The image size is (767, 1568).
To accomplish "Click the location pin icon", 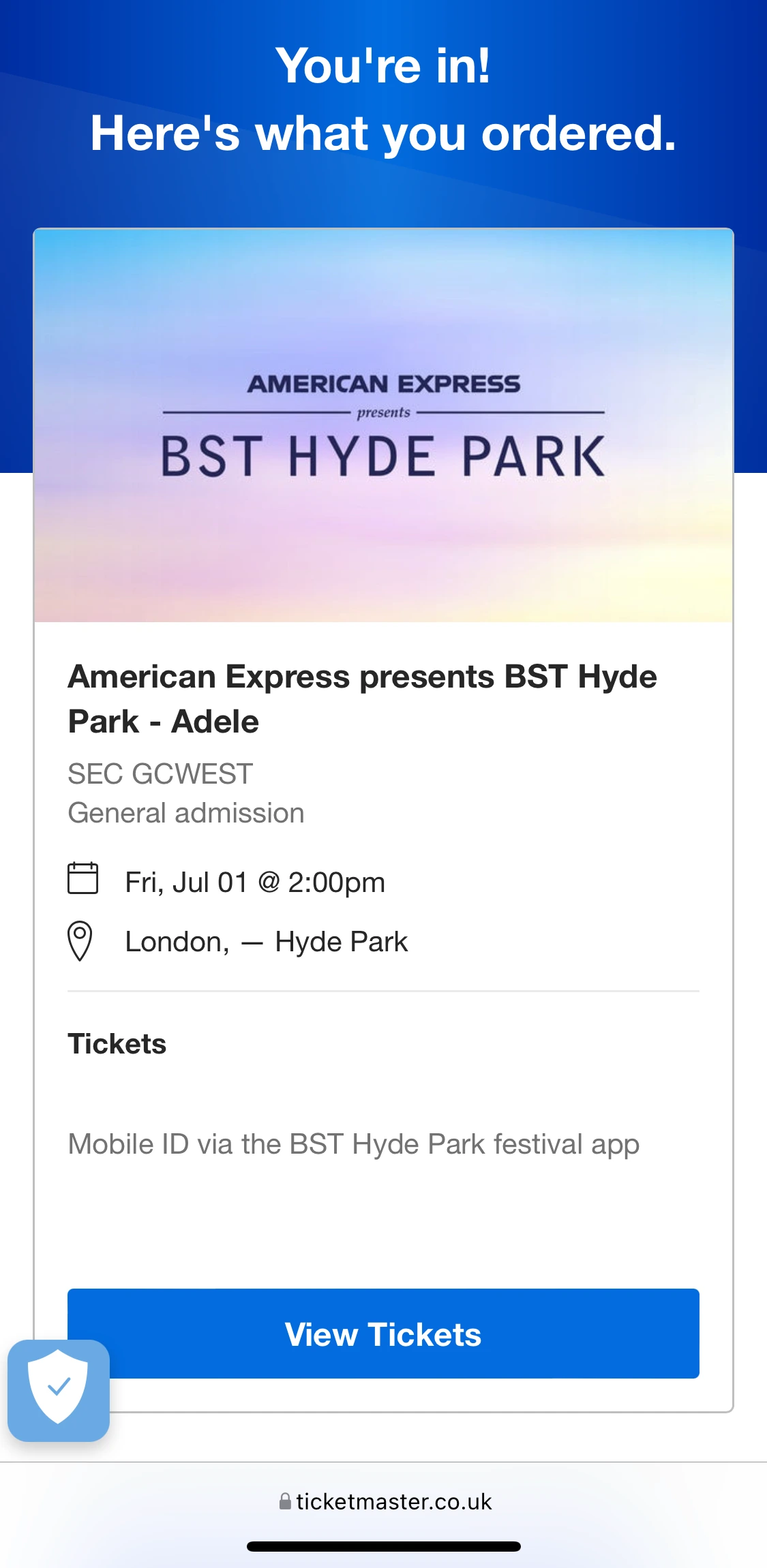I will 80,941.
